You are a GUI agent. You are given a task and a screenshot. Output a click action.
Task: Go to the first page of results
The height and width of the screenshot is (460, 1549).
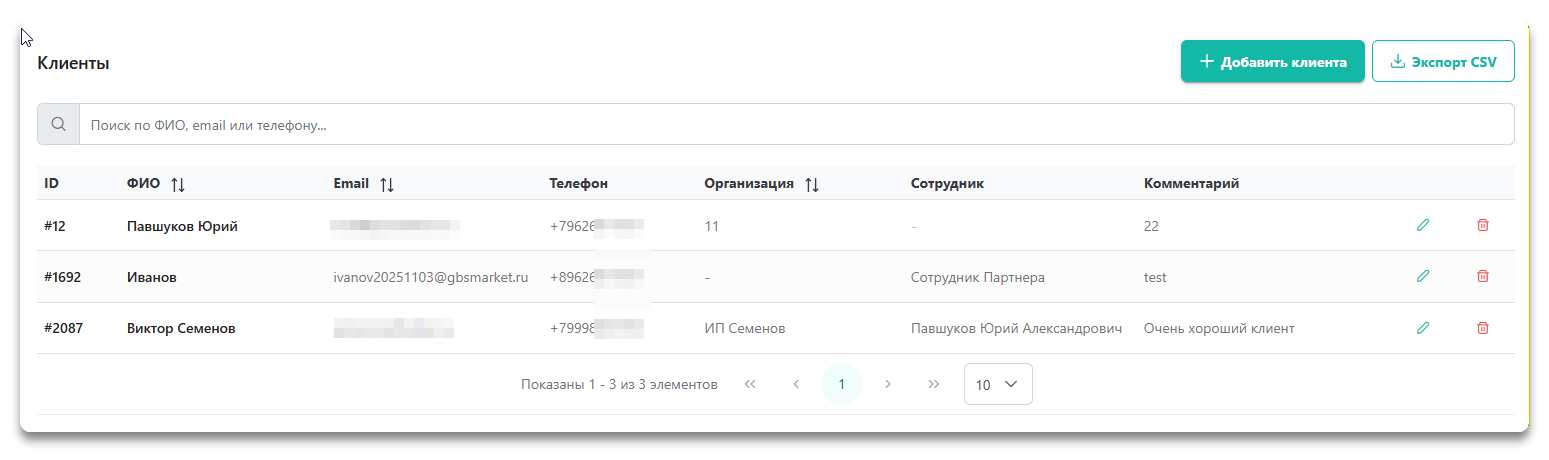point(750,384)
